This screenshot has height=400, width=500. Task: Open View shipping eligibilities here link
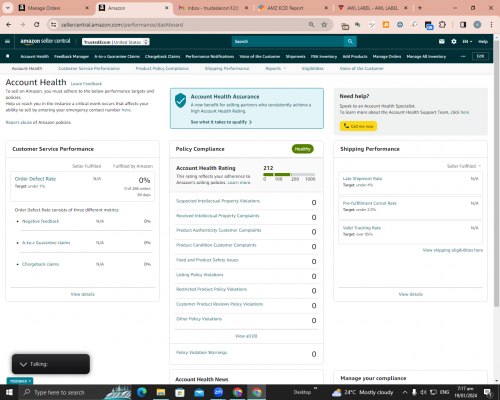click(x=453, y=250)
